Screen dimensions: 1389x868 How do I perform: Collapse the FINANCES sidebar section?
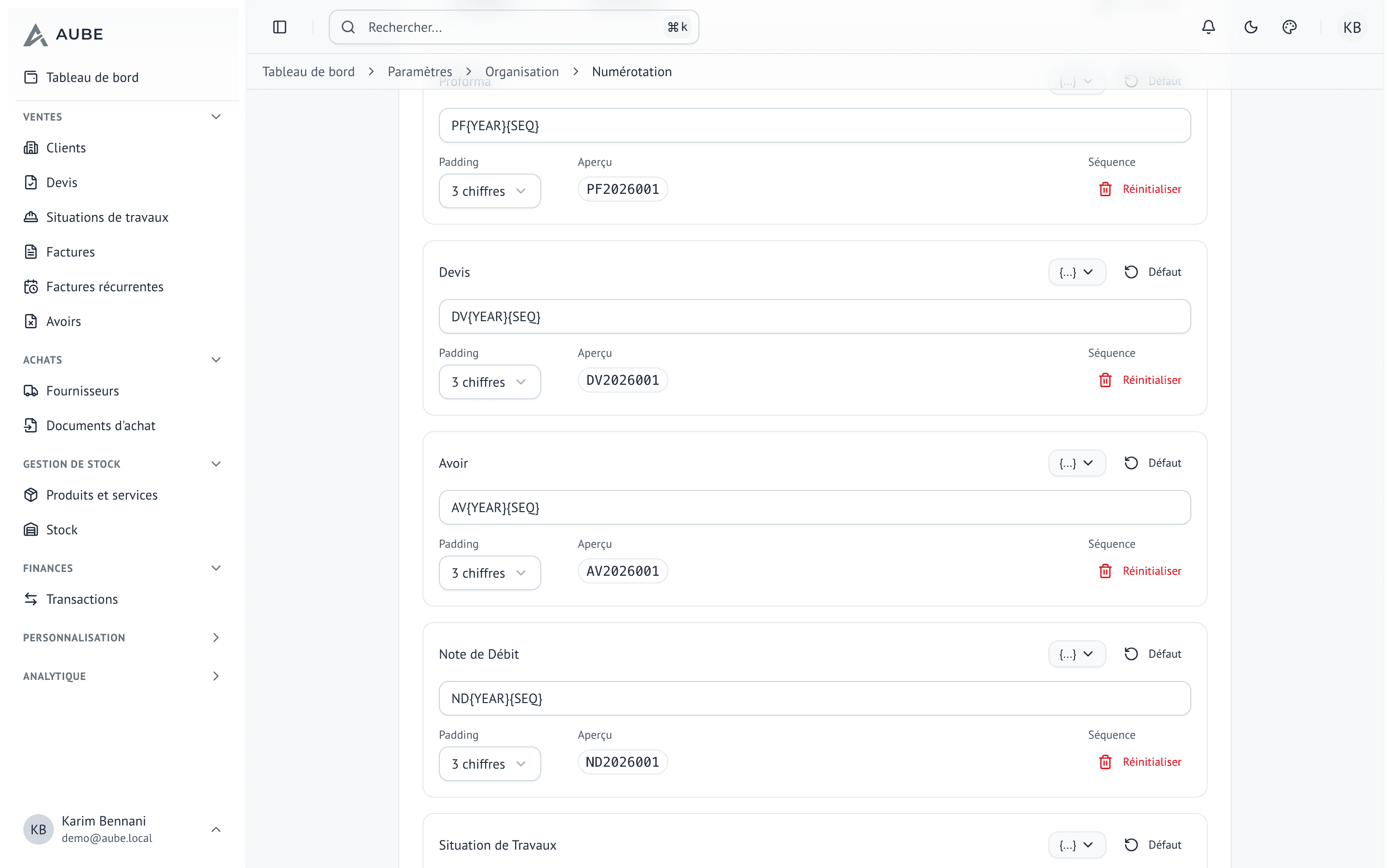coord(216,569)
